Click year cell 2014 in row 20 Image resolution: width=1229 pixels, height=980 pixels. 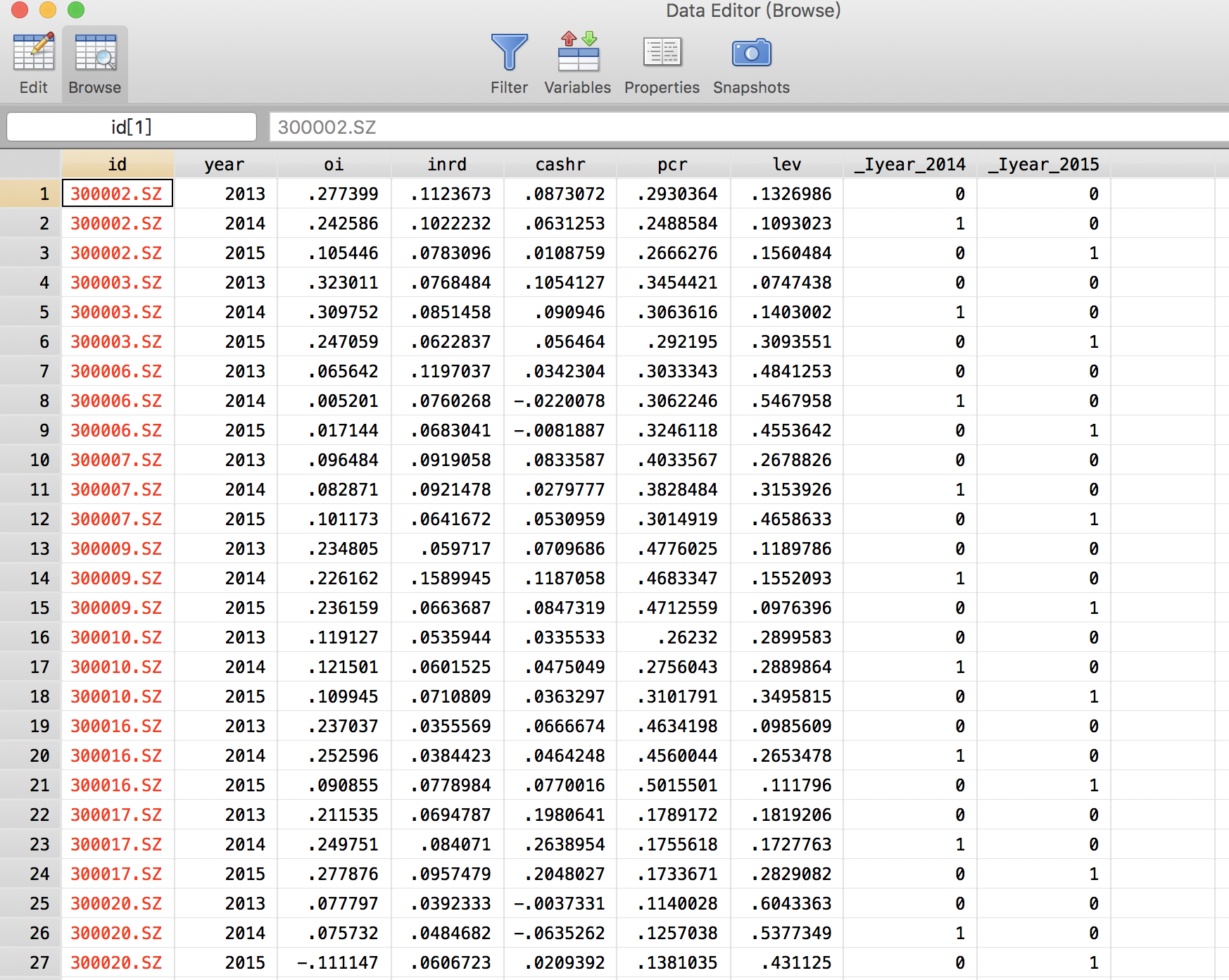[x=245, y=755]
